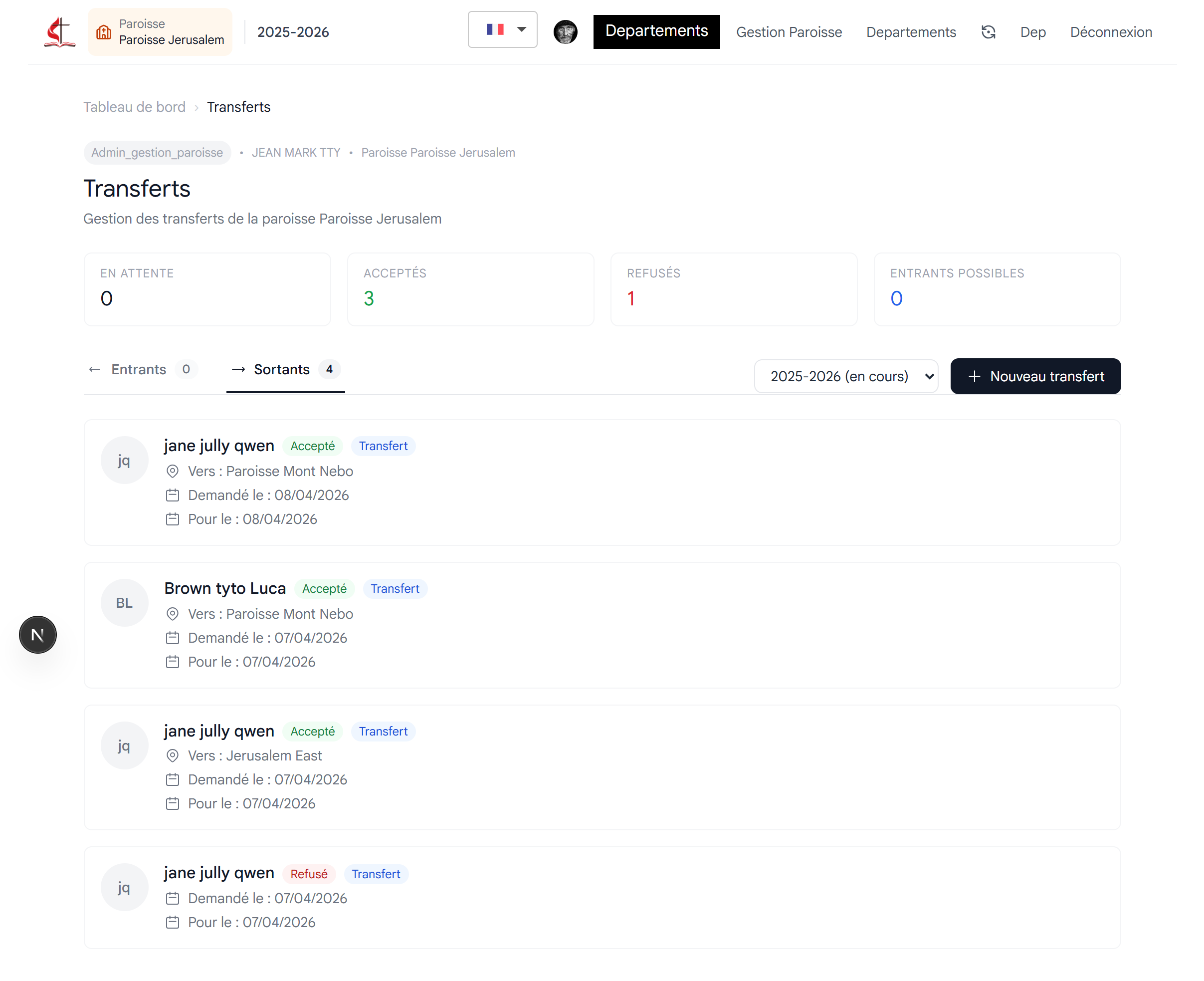Image resolution: width=1204 pixels, height=981 pixels.
Task: Click the plus icon in Nouveau transfert
Action: coord(974,376)
